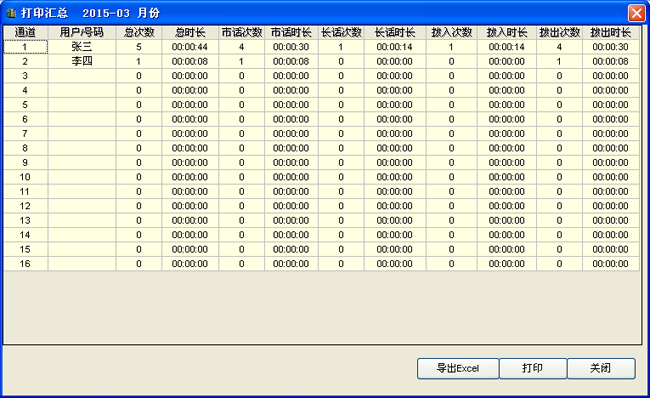The image size is (650, 398).
Task: Click the 长话时长 column header
Action: tap(395, 32)
